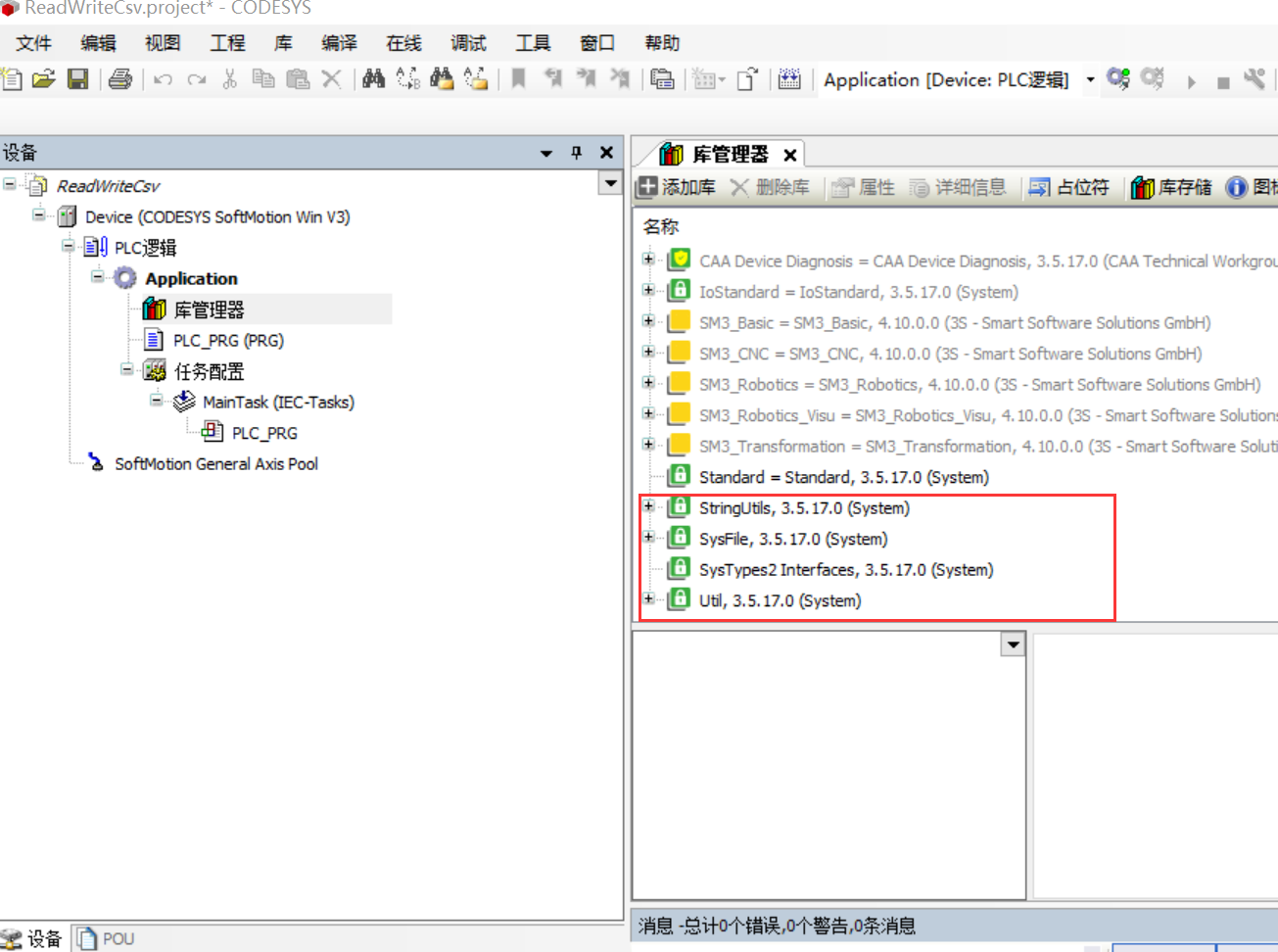
Task: Open the Application [Device: PLC逻辑] dropdown
Action: coord(1090,79)
